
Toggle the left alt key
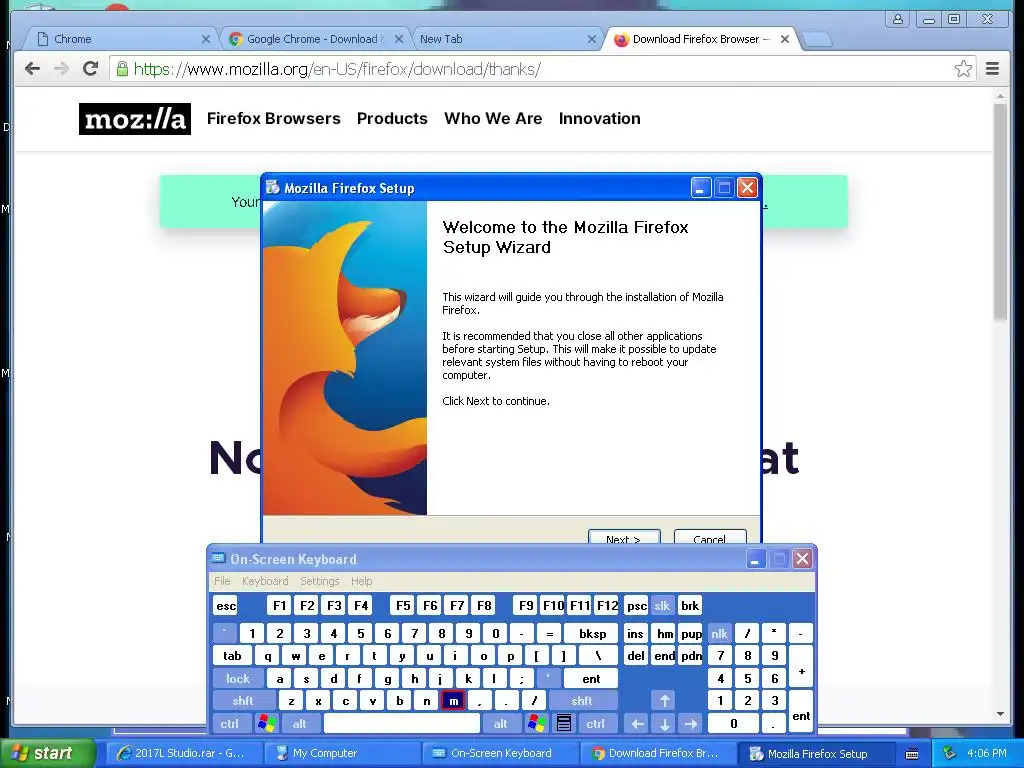click(x=300, y=724)
